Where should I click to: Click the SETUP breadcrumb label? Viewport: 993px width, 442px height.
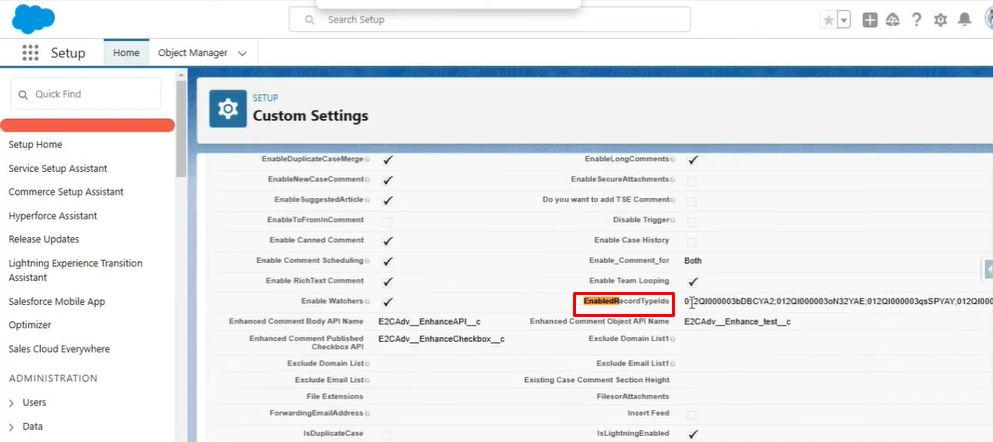pyautogui.click(x=265, y=98)
